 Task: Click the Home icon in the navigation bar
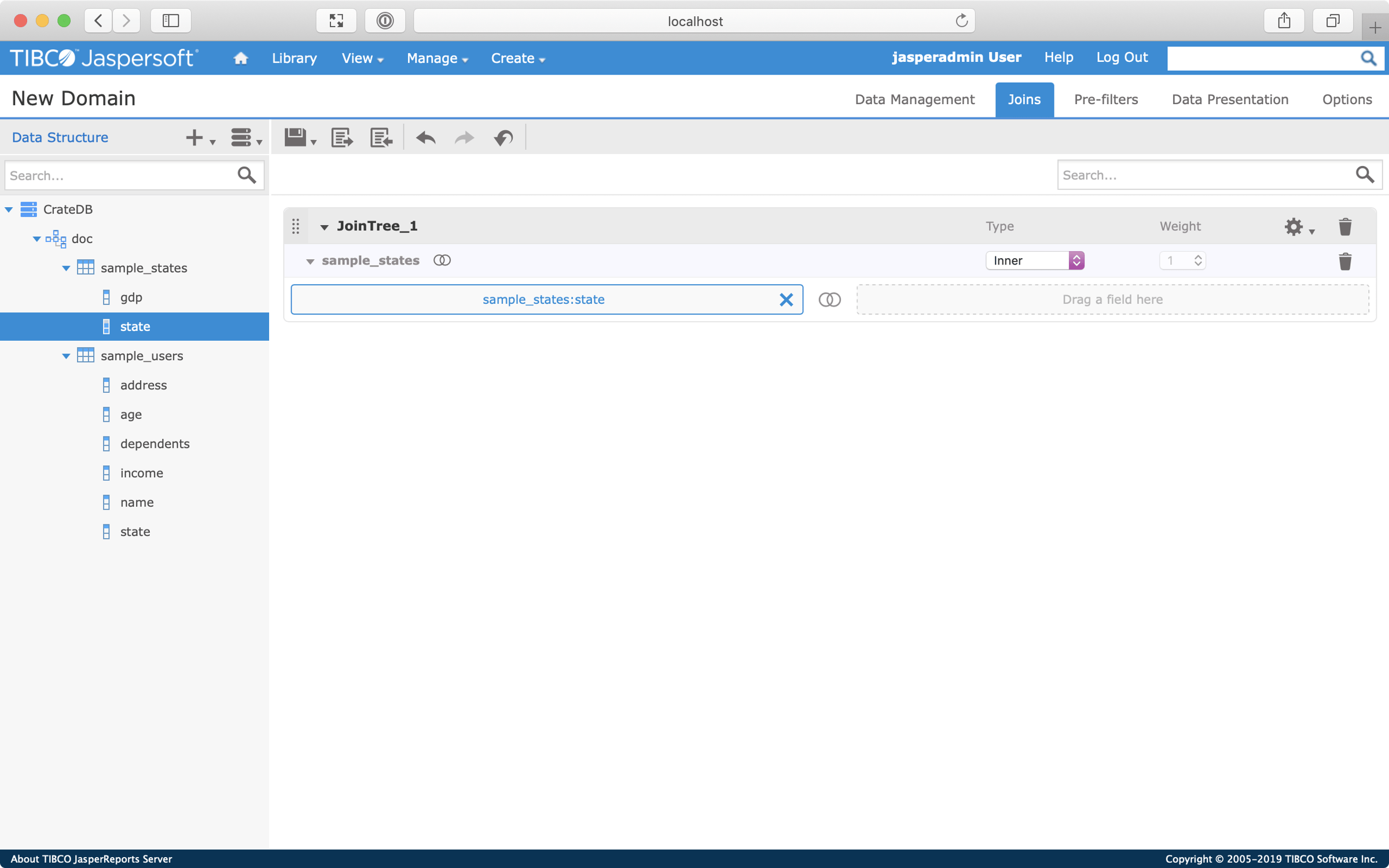(241, 58)
